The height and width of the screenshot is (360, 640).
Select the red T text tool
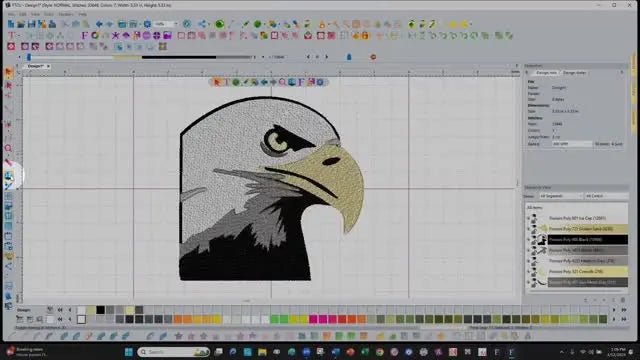click(x=11, y=36)
